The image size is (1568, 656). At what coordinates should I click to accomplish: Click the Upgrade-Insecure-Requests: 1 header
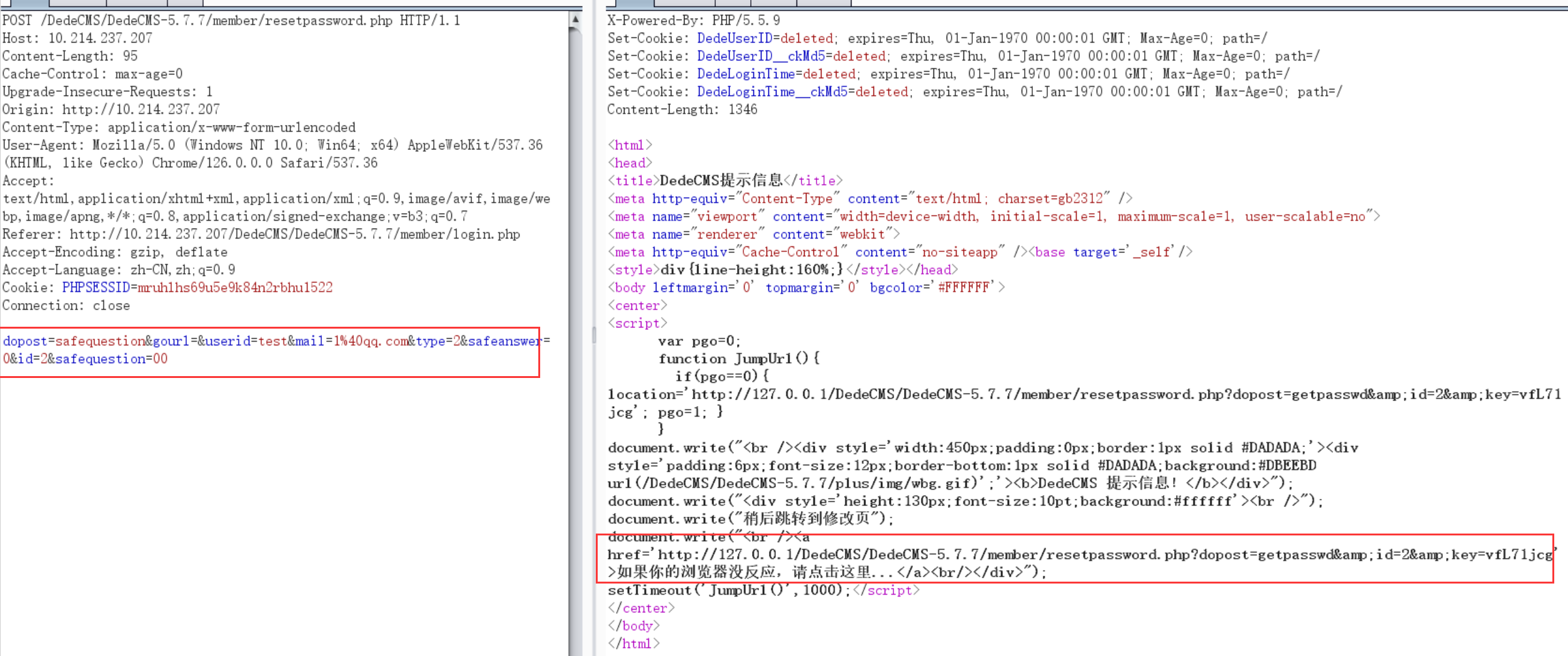(108, 92)
